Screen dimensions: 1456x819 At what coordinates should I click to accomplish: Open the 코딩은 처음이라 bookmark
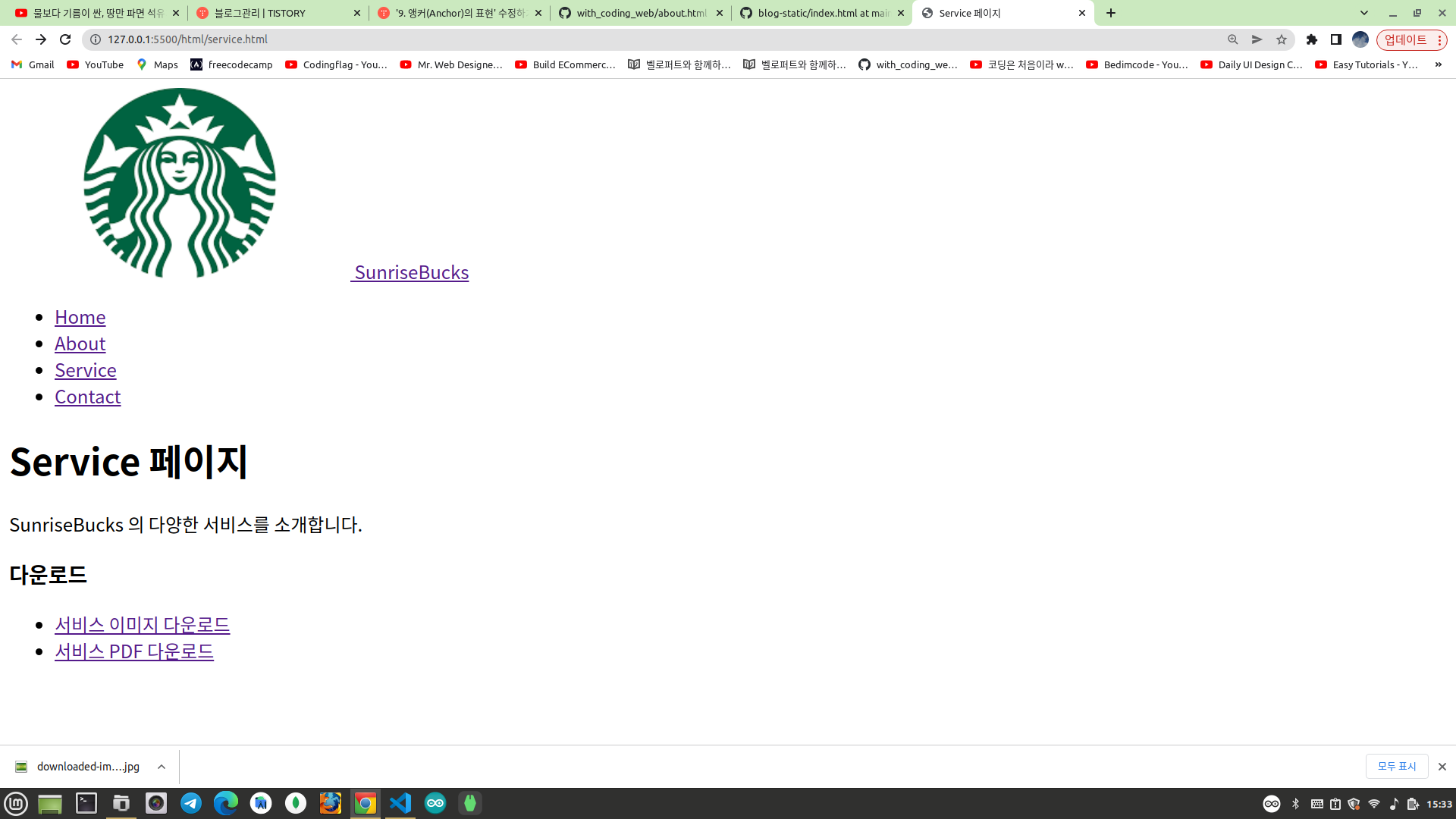[1021, 64]
